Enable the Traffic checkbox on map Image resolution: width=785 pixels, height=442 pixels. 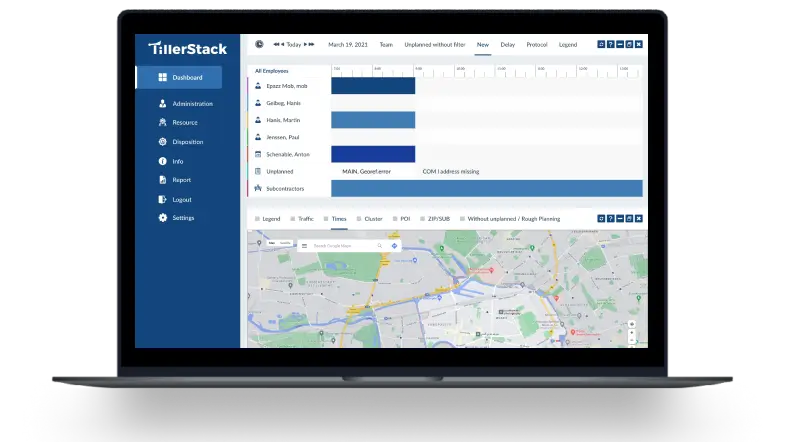[293, 218]
